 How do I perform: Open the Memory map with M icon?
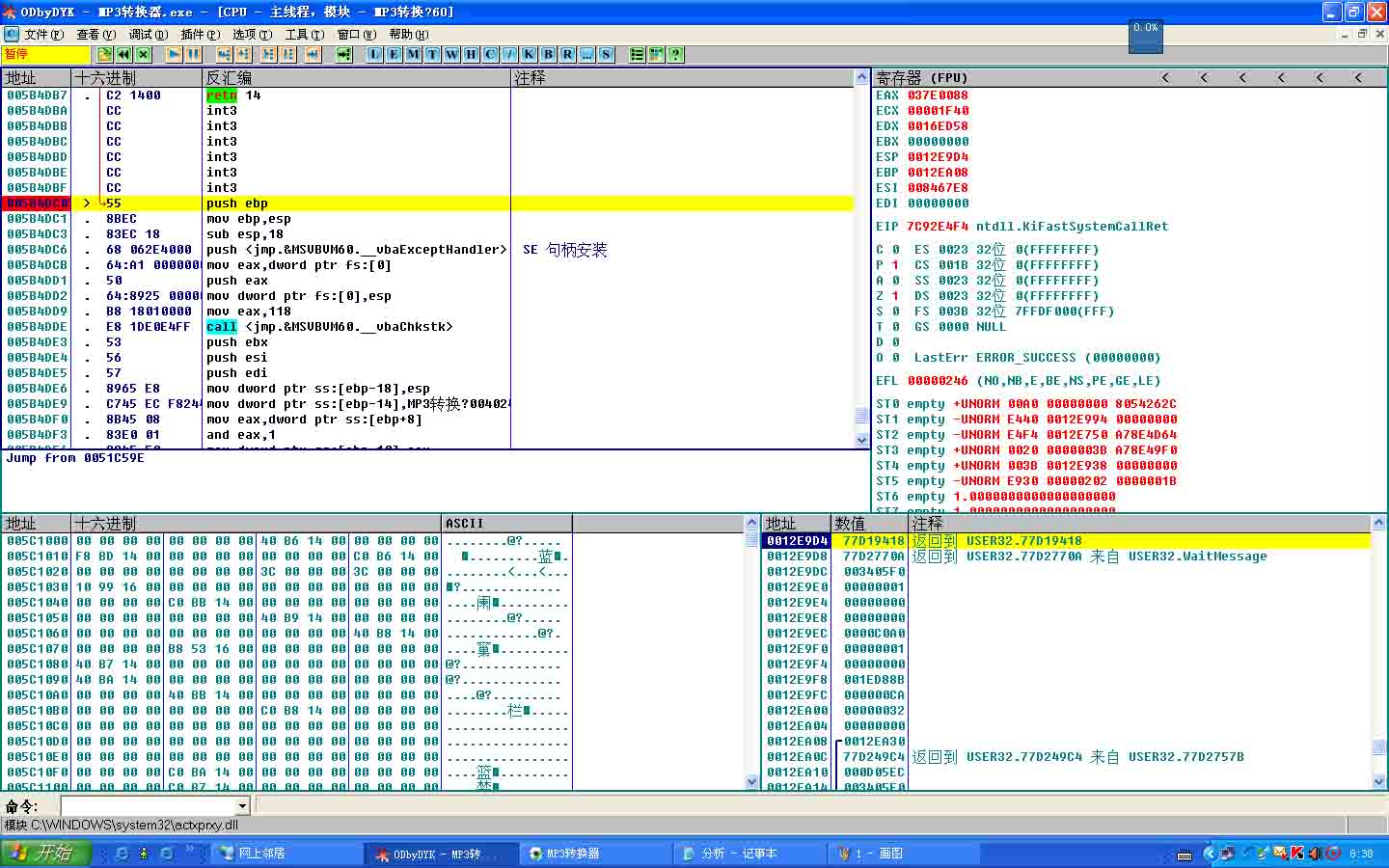(413, 55)
